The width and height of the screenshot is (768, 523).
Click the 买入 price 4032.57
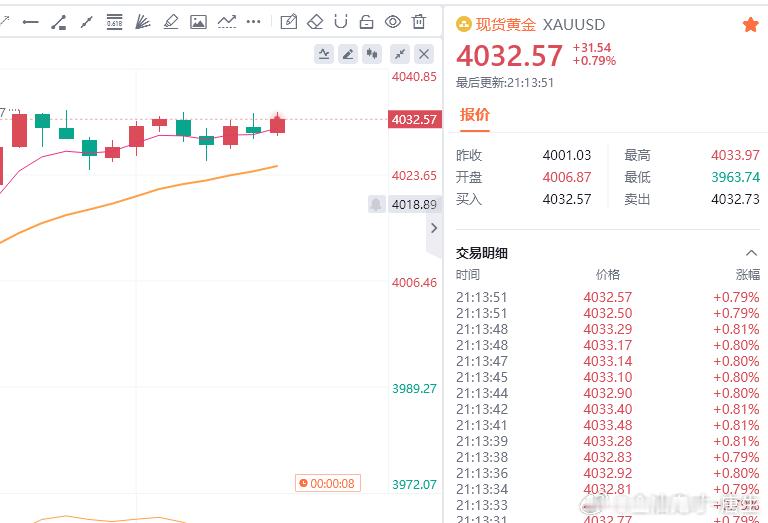pyautogui.click(x=567, y=199)
